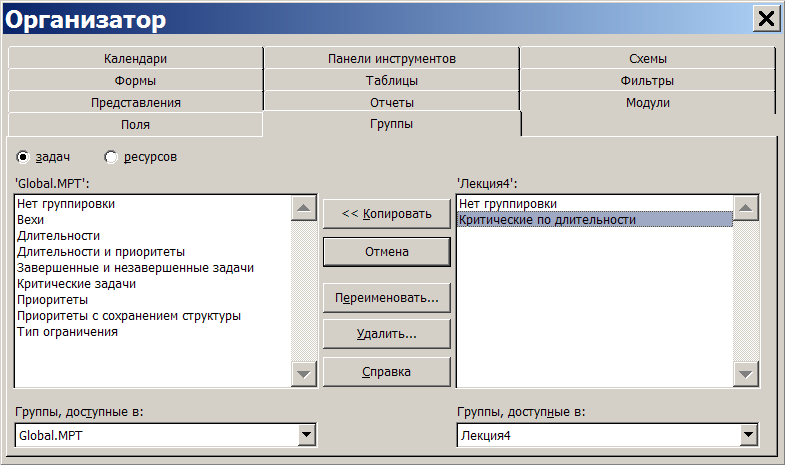
Task: Close the Организатор dialog
Action: (x=766, y=19)
